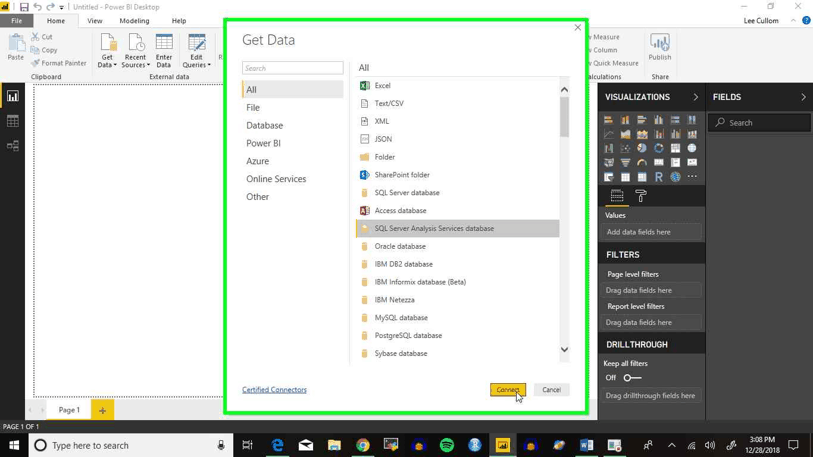Open the File menu
Screen dimensions: 815x458
(x=17, y=21)
